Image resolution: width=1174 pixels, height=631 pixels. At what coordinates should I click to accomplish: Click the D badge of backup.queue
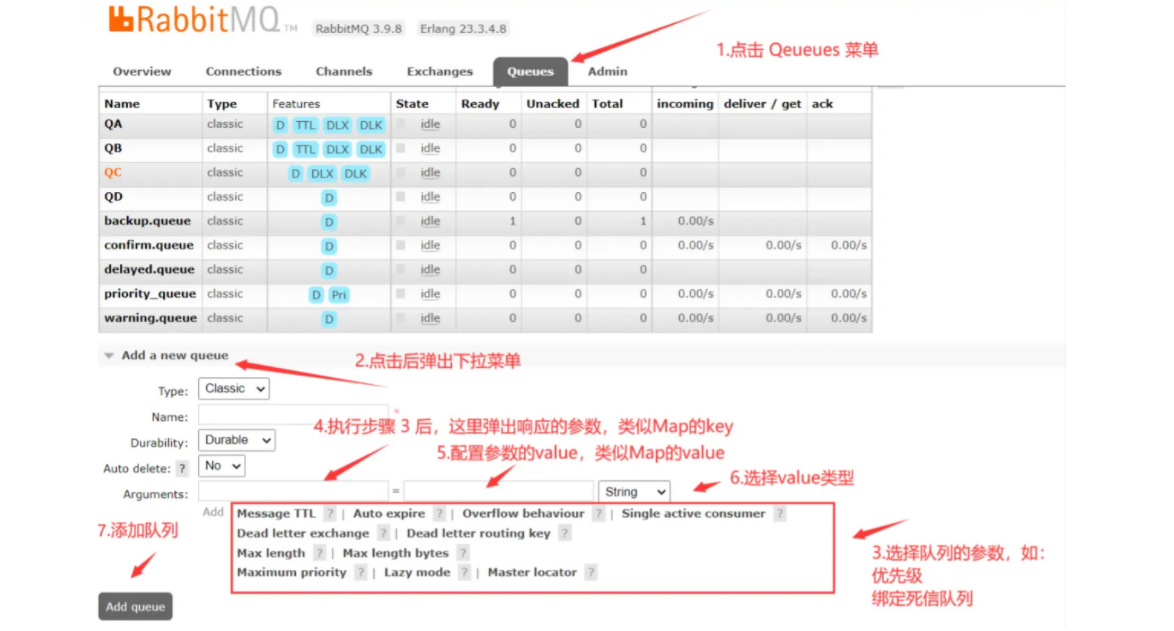click(x=329, y=222)
